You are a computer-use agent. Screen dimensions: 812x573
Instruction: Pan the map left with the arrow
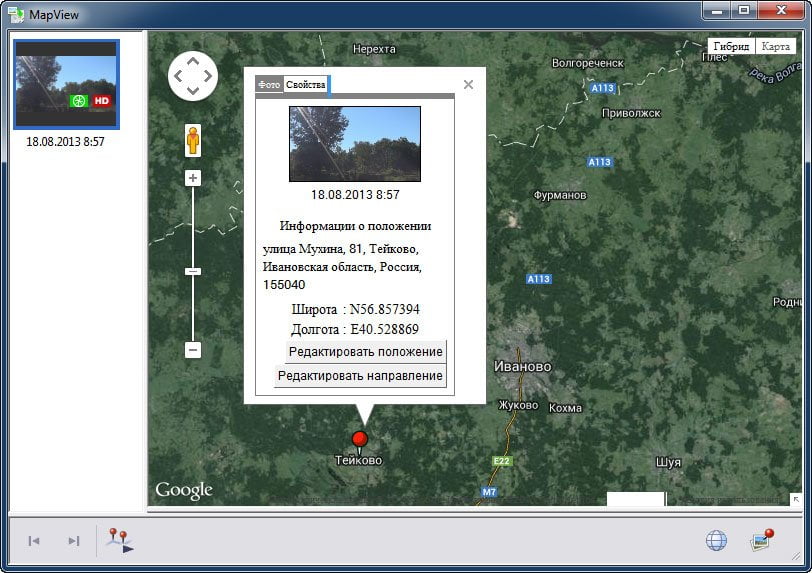(178, 76)
